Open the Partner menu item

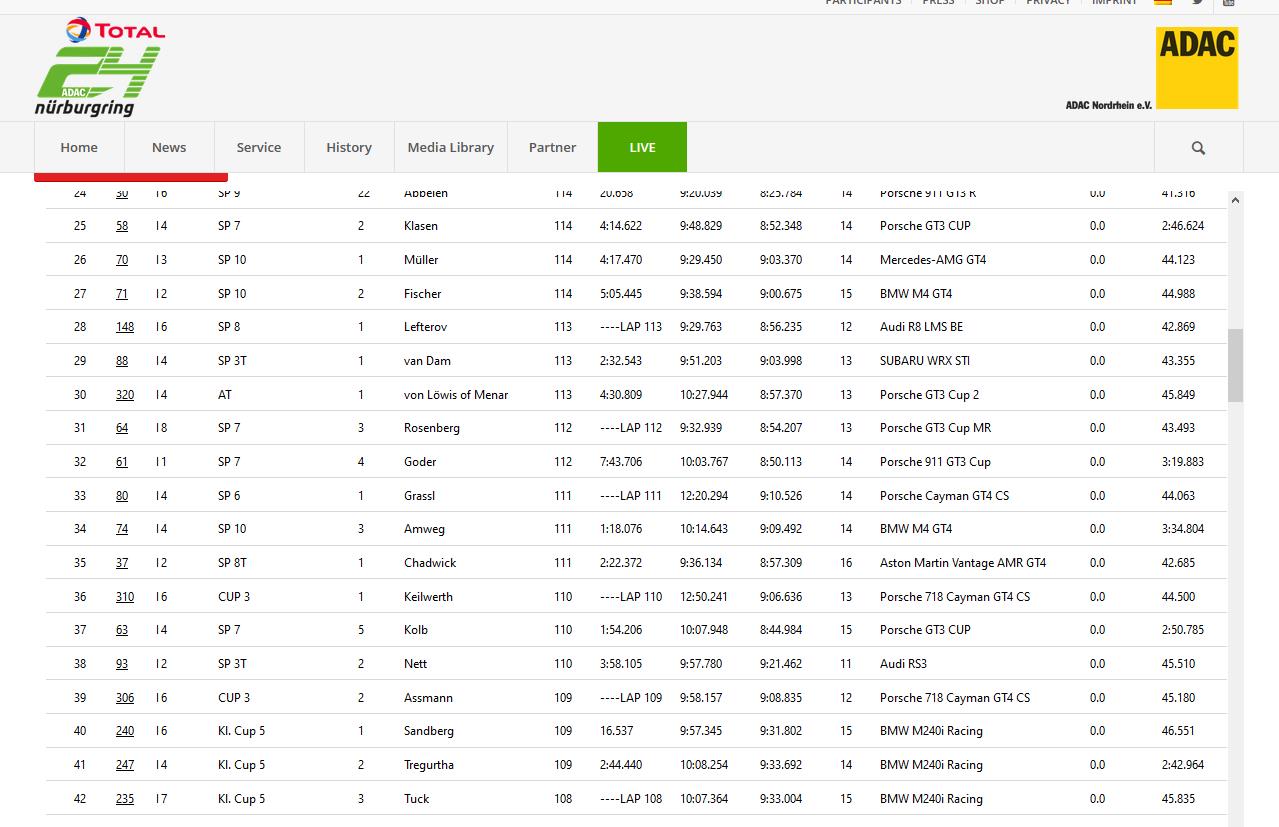(x=553, y=147)
